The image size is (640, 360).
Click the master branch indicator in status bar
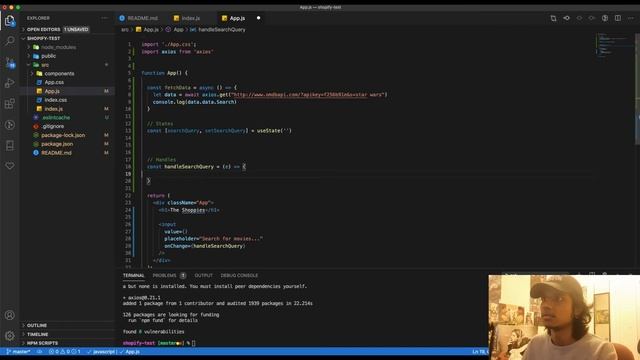pos(19,351)
